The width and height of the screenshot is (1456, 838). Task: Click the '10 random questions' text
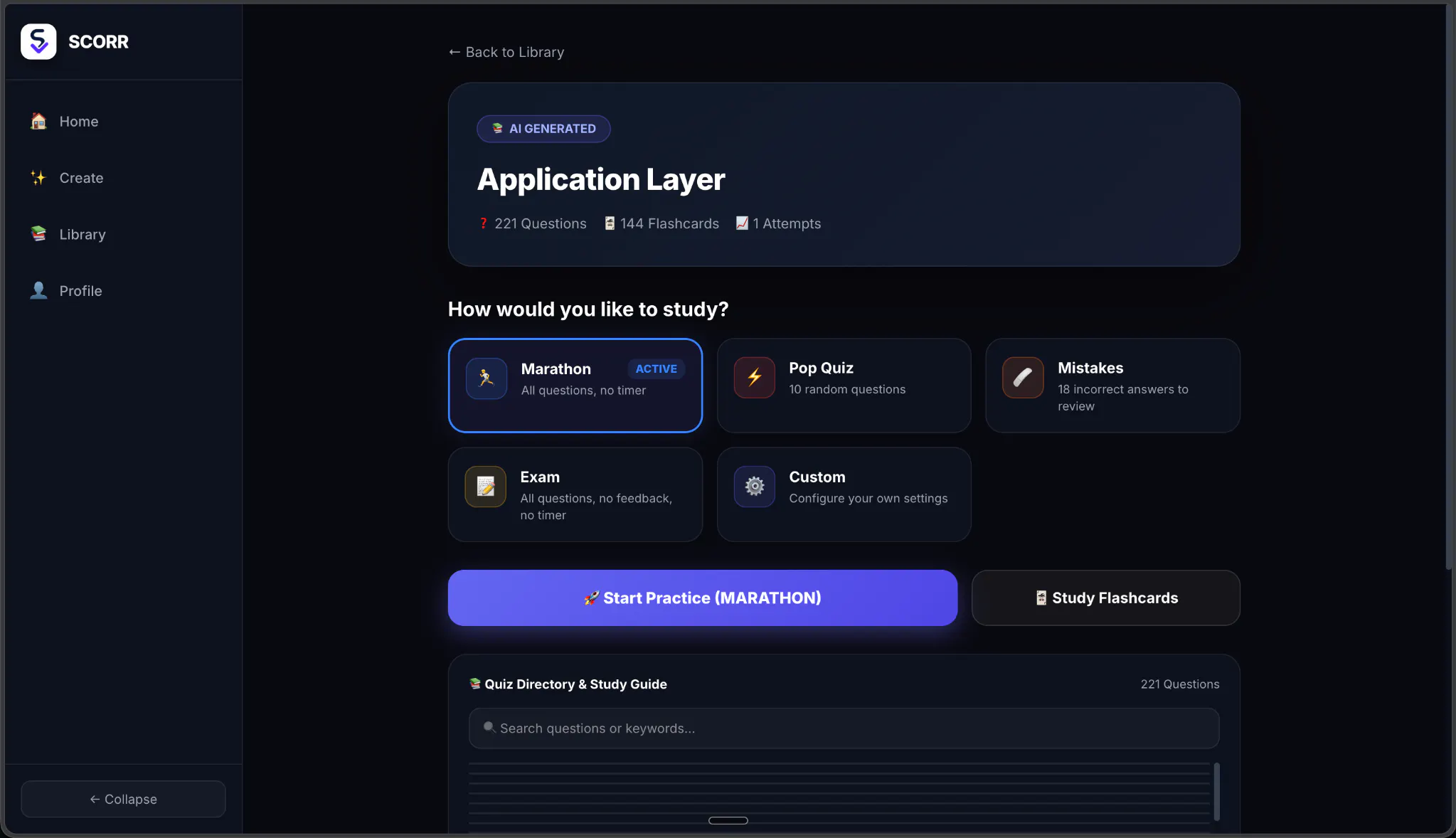[x=847, y=389]
